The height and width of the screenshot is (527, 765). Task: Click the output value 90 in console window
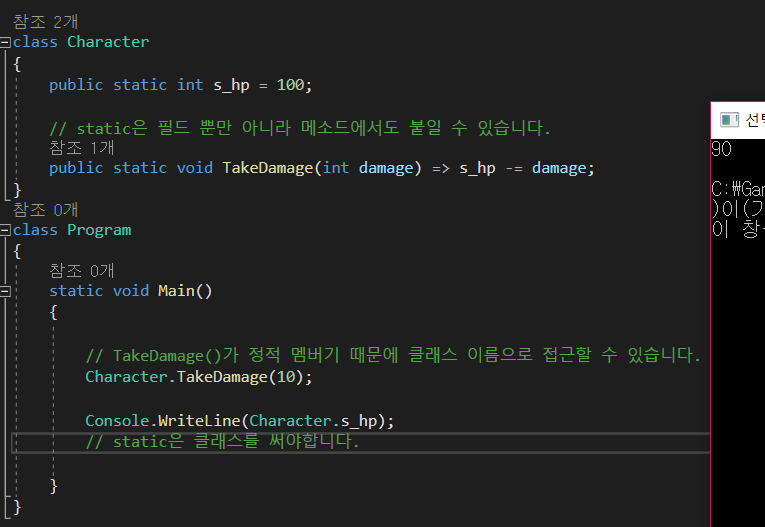722,149
